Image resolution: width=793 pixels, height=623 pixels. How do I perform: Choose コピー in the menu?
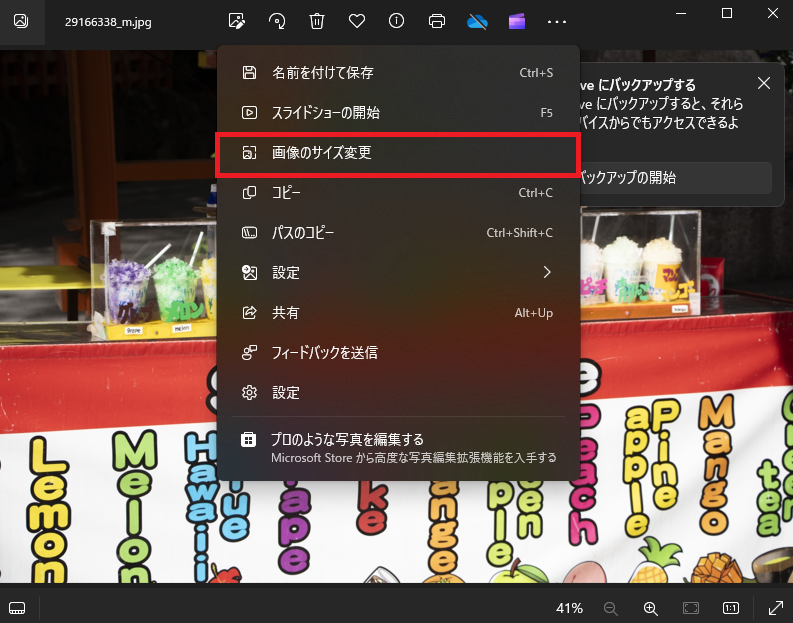tap(398, 192)
